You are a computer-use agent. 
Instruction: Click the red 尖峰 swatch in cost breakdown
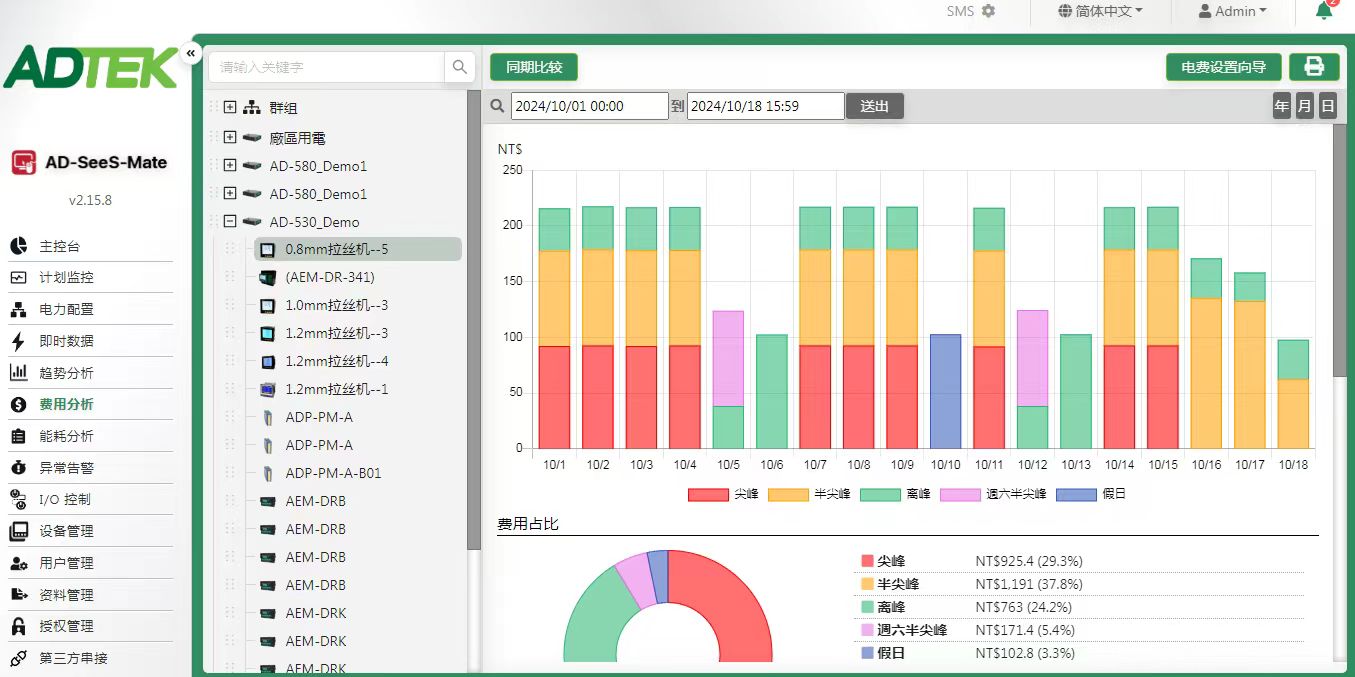pyautogui.click(x=867, y=561)
